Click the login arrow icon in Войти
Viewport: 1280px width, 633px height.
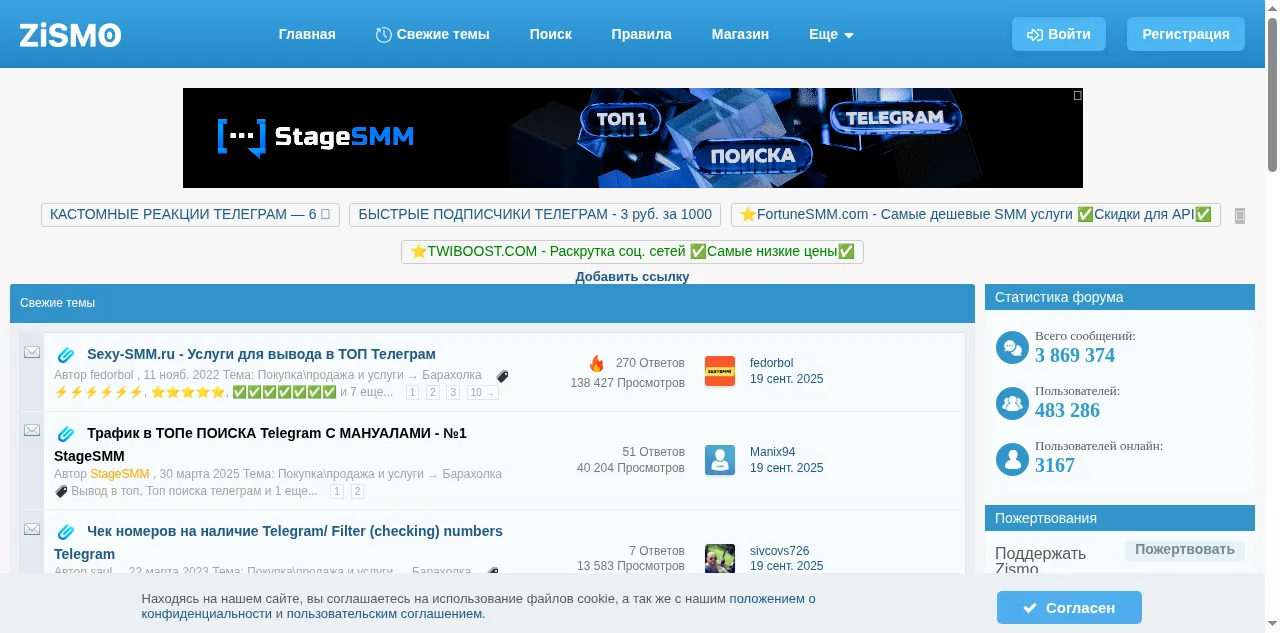tap(1035, 35)
